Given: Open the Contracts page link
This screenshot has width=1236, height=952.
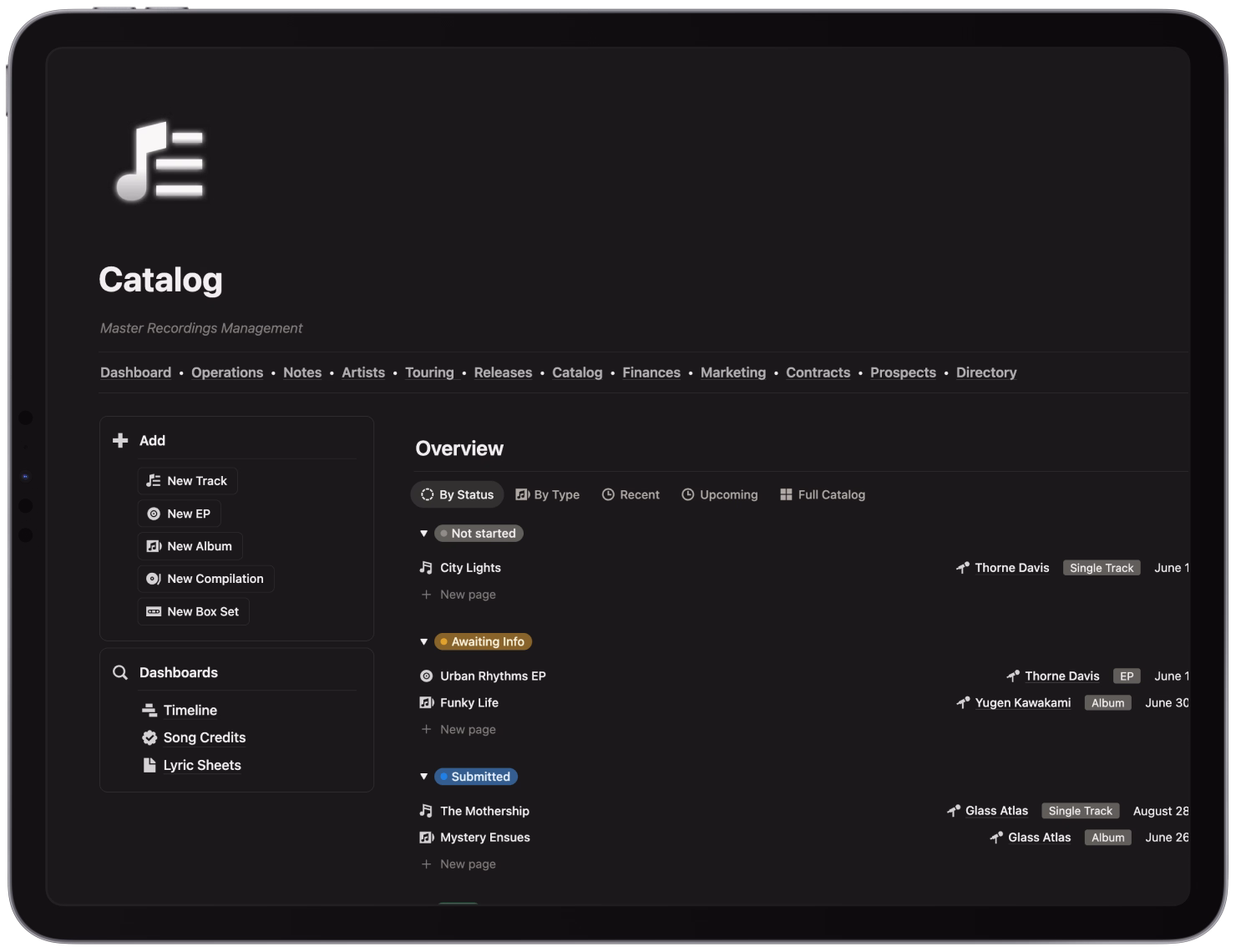Looking at the screenshot, I should [x=818, y=372].
